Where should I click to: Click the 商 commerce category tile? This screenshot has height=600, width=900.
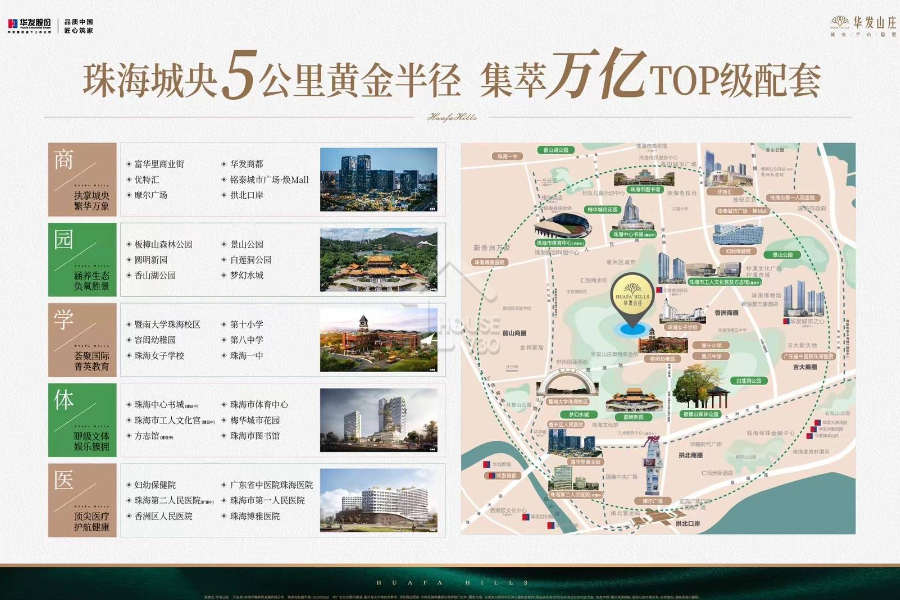[x=82, y=180]
